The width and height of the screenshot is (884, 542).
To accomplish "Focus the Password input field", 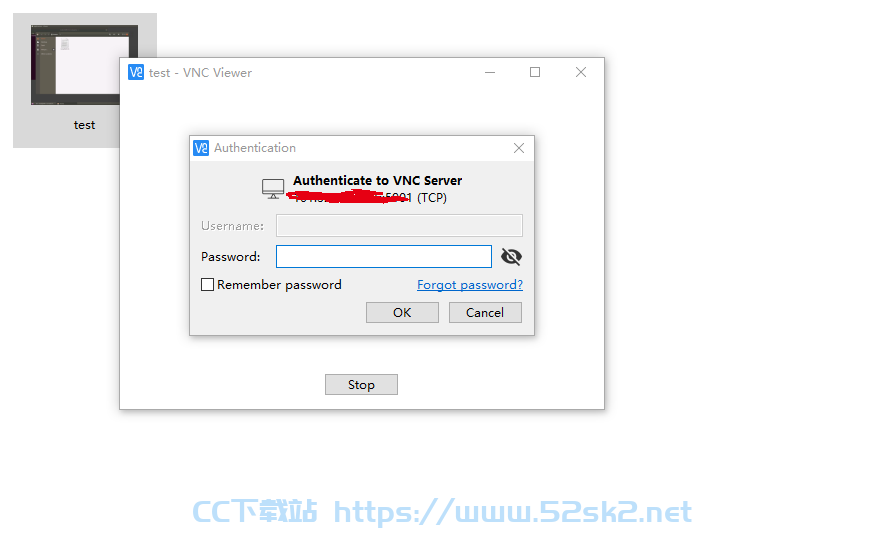I will 384,257.
